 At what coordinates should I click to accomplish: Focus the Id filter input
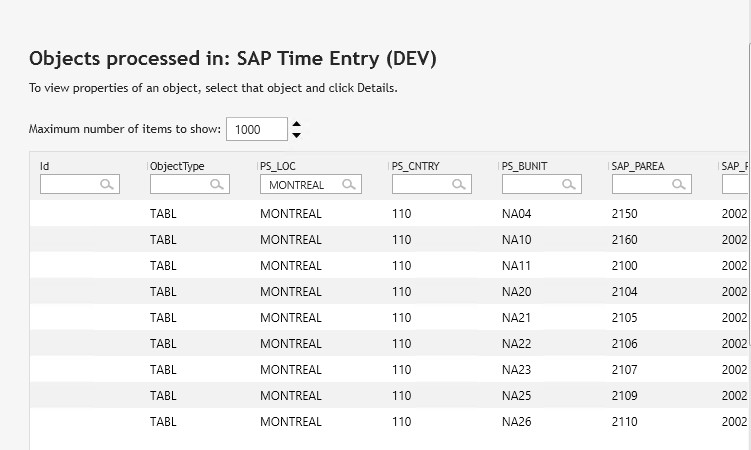point(80,184)
